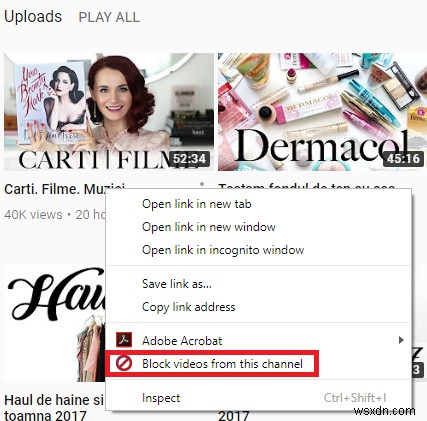Click the 45:16 duration badge

pos(403,159)
